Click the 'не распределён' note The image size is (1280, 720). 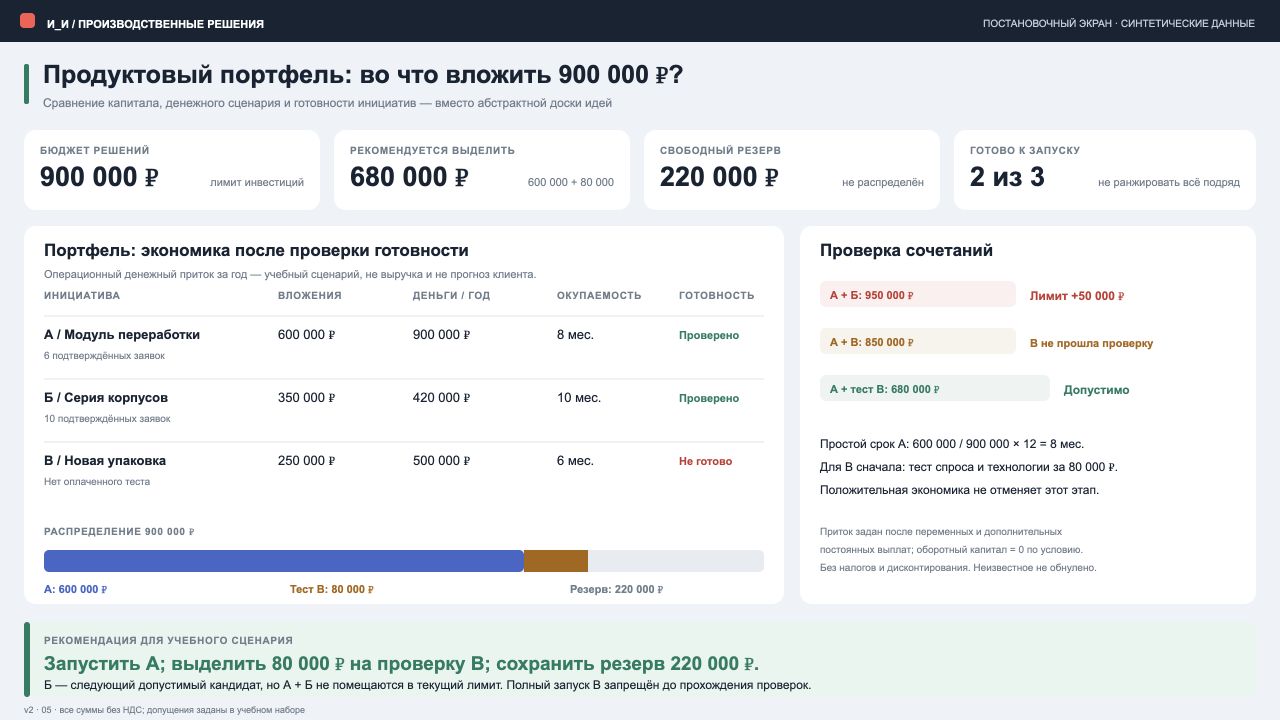pyautogui.click(x=883, y=182)
